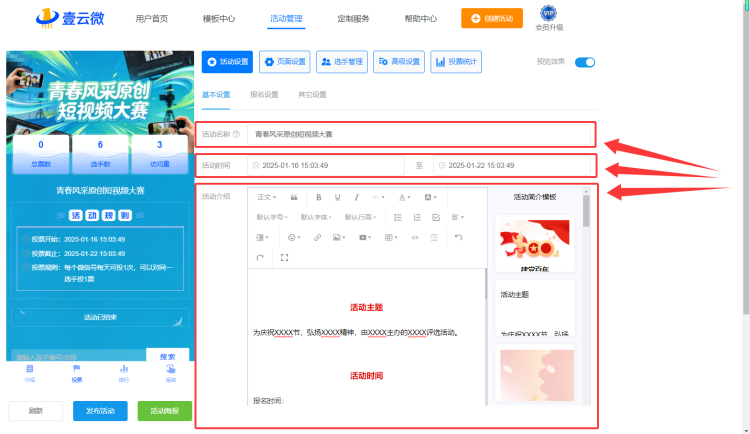Toggle bold formatting in the editor
The width and height of the screenshot is (750, 434).
click(319, 197)
